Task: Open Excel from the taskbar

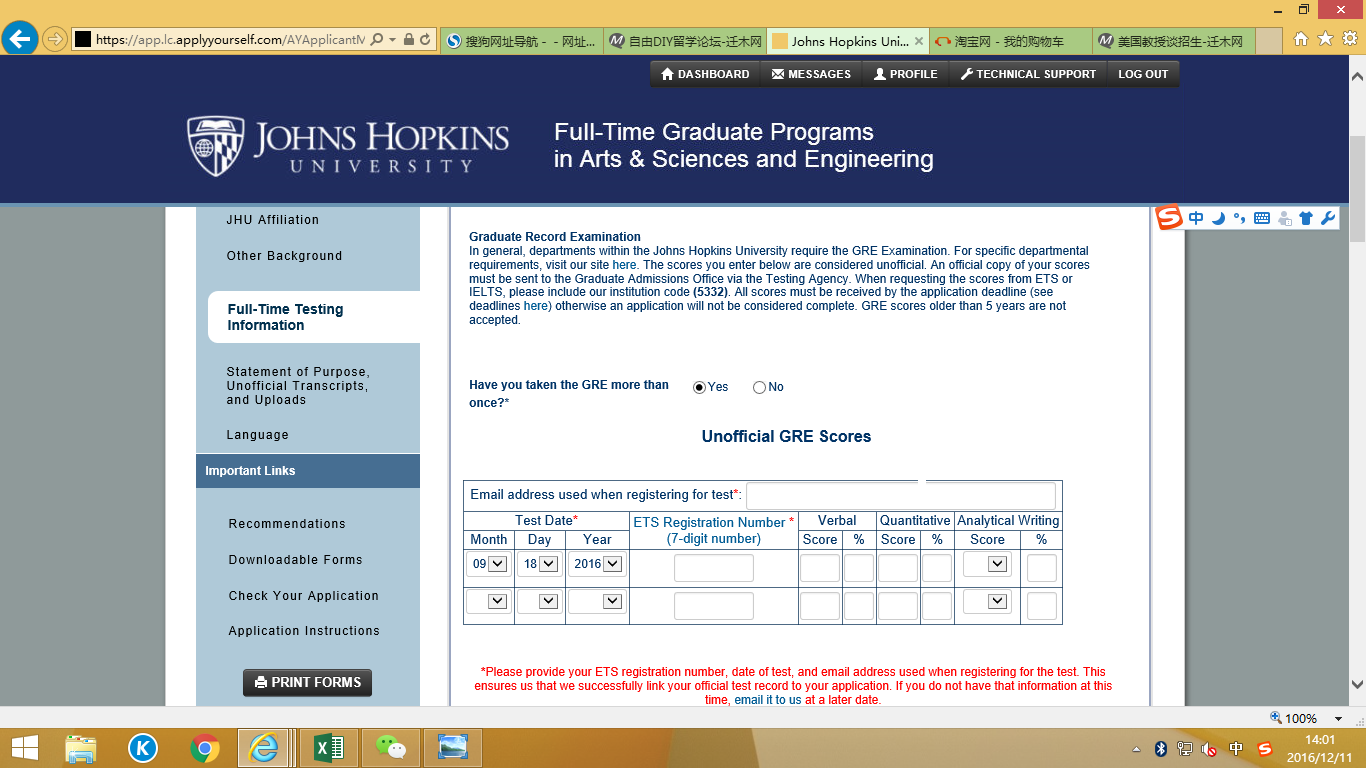Action: (x=329, y=747)
